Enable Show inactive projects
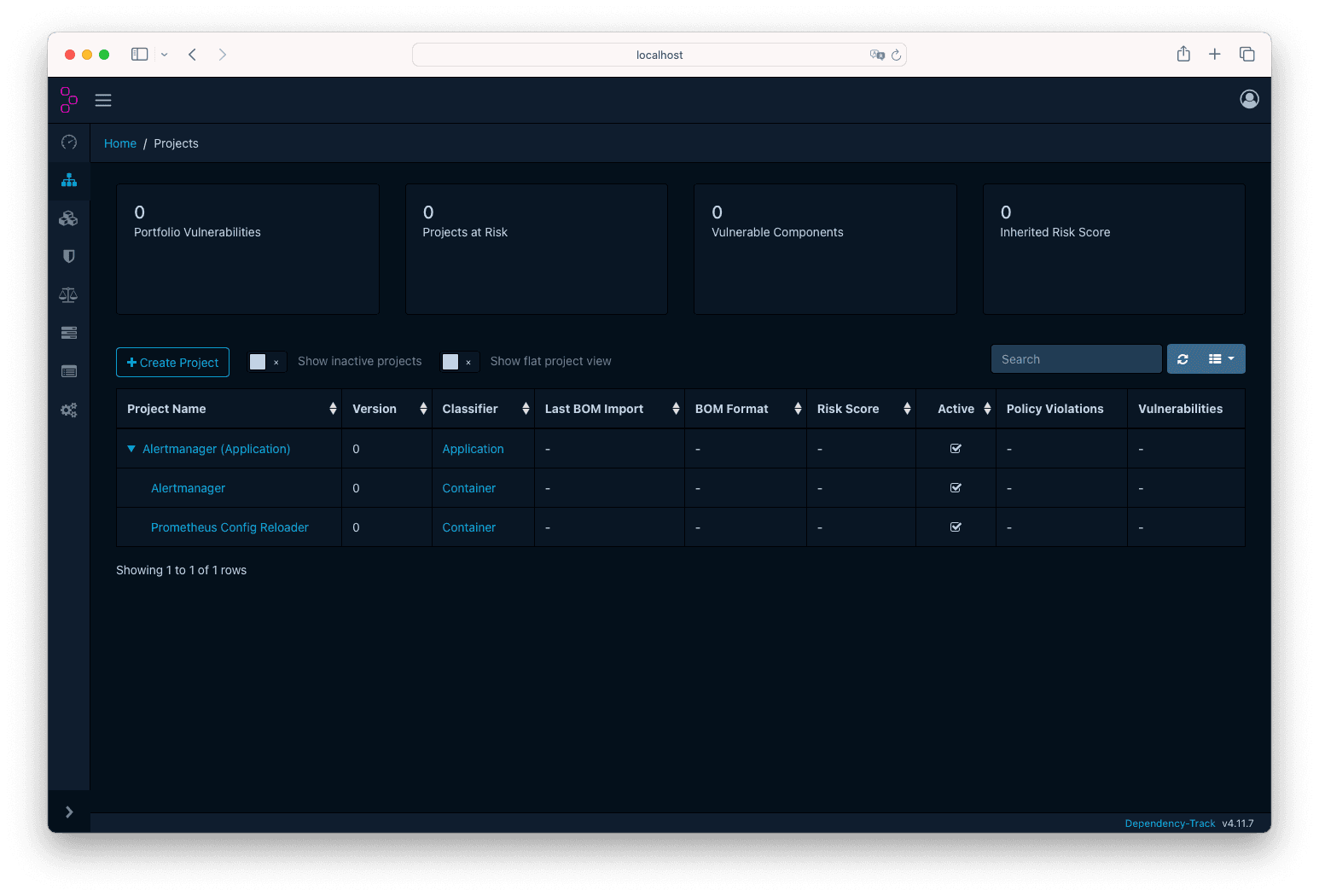Screen dimensions: 1319x896 point(259,362)
